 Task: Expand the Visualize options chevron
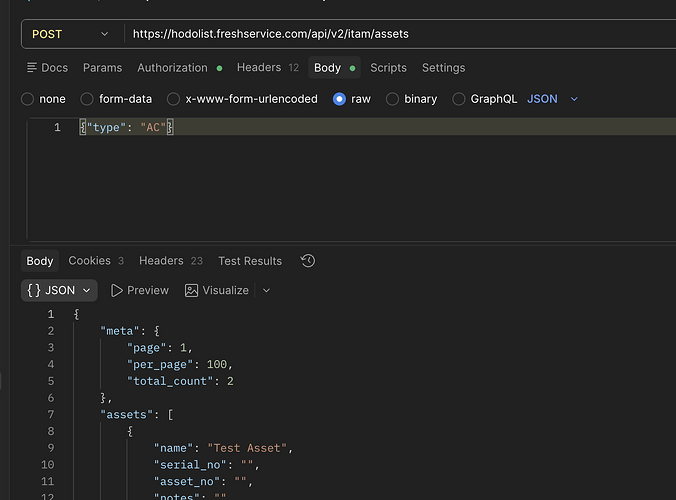tap(266, 291)
